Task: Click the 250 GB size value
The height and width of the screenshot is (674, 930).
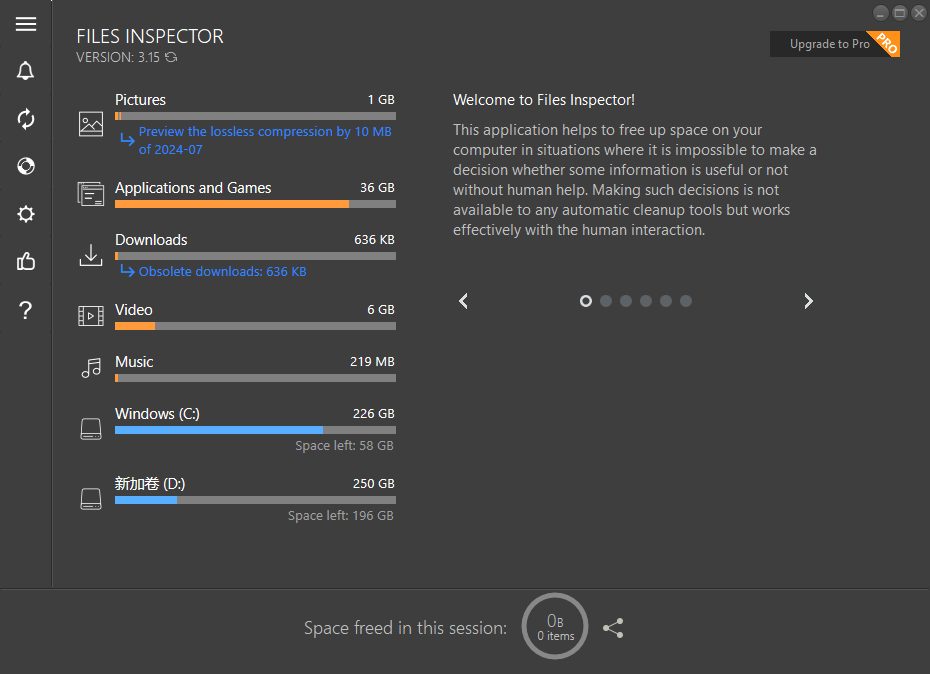Action: (x=374, y=484)
